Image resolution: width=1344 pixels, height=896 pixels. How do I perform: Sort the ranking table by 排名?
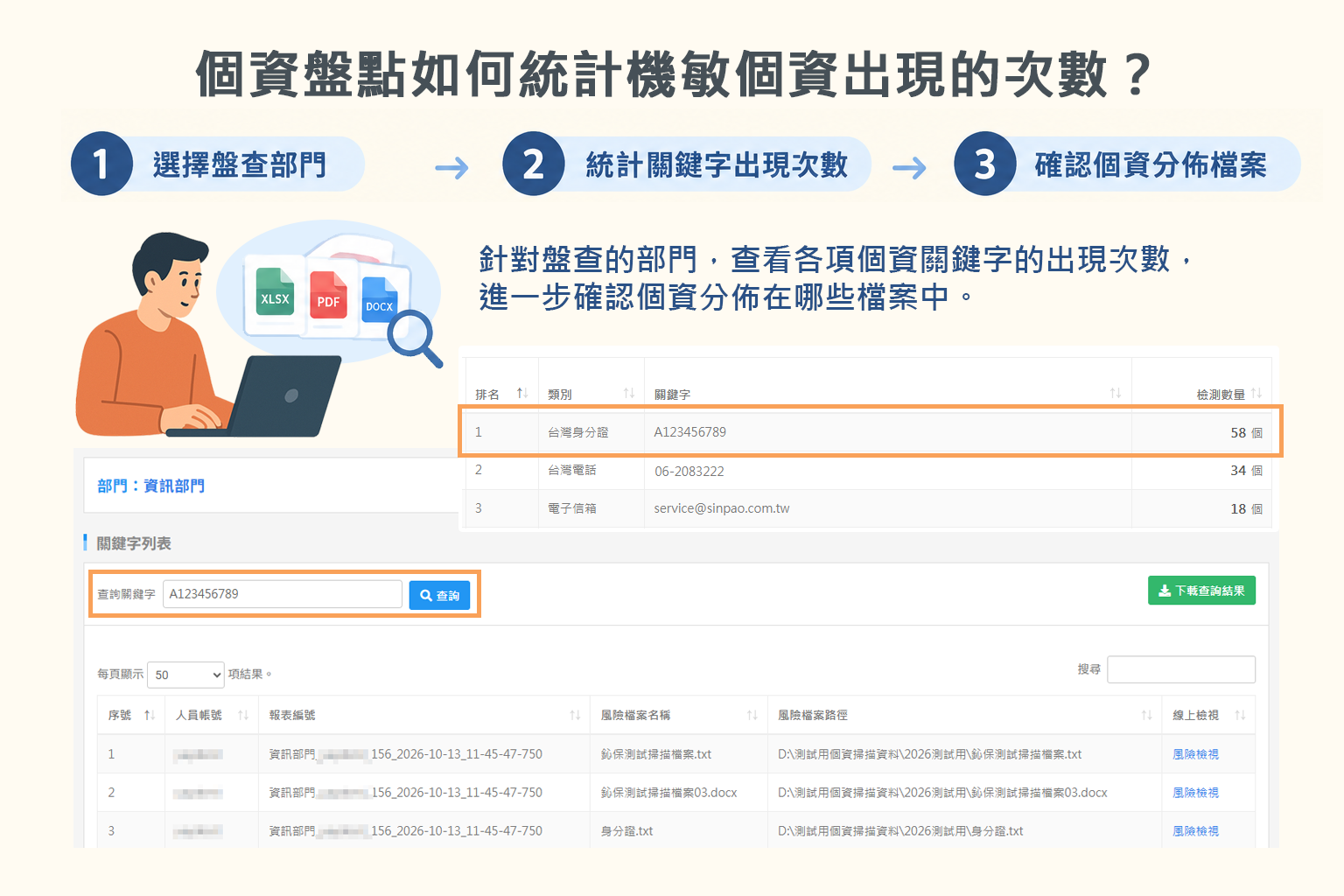click(x=522, y=394)
